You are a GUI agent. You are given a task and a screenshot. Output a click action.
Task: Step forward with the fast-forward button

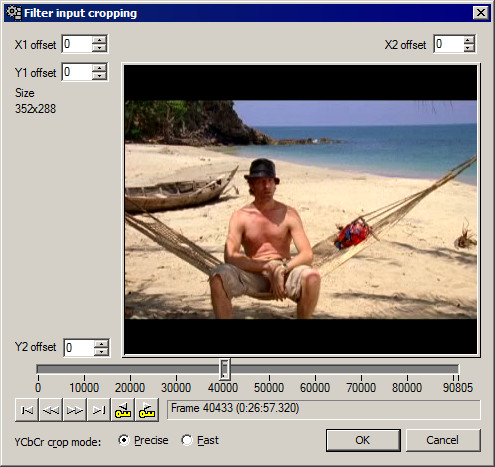pyautogui.click(x=75, y=410)
